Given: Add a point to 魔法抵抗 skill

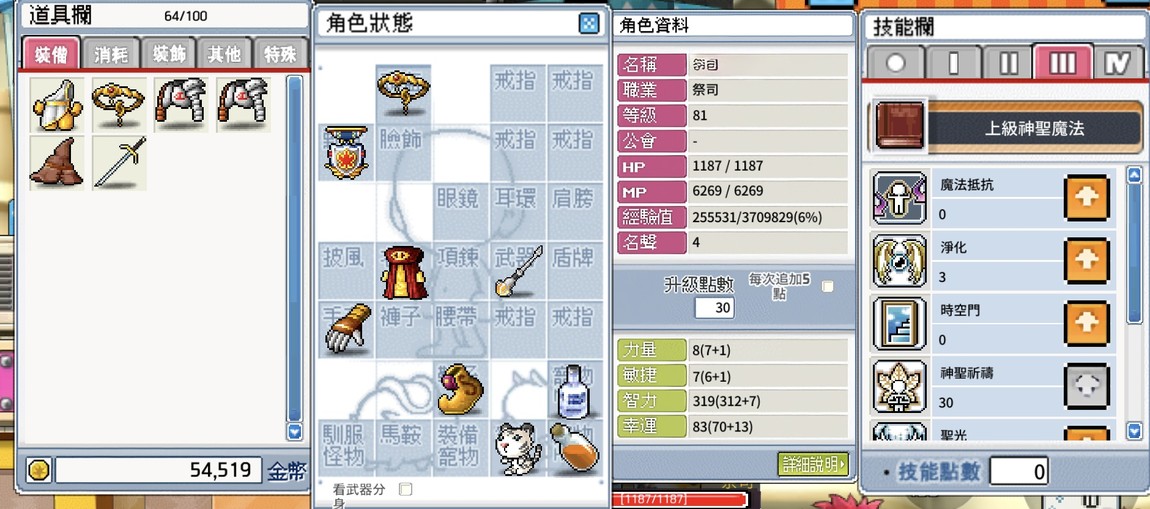Looking at the screenshot, I should click(x=1086, y=199).
